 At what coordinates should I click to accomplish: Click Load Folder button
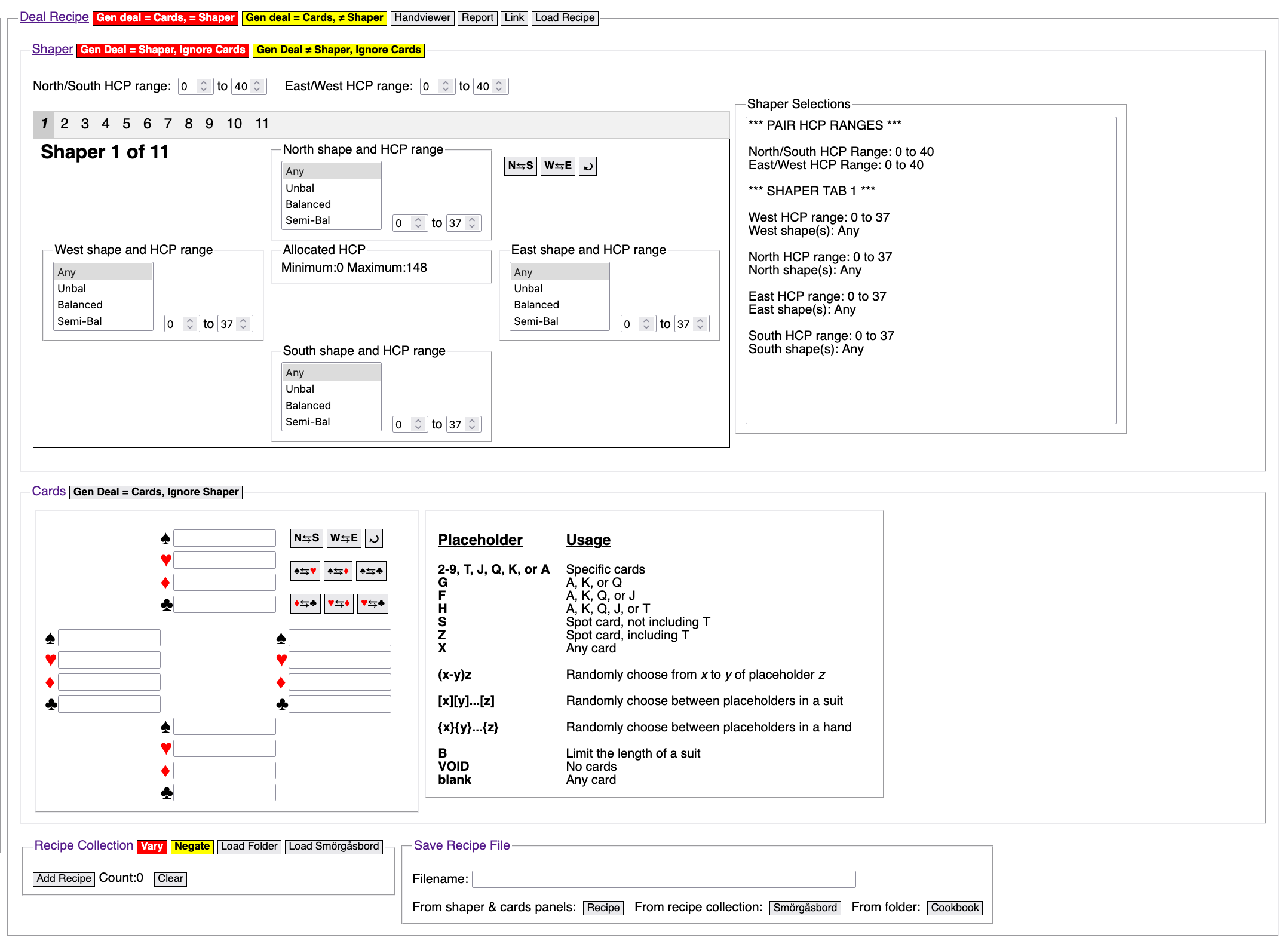249,847
